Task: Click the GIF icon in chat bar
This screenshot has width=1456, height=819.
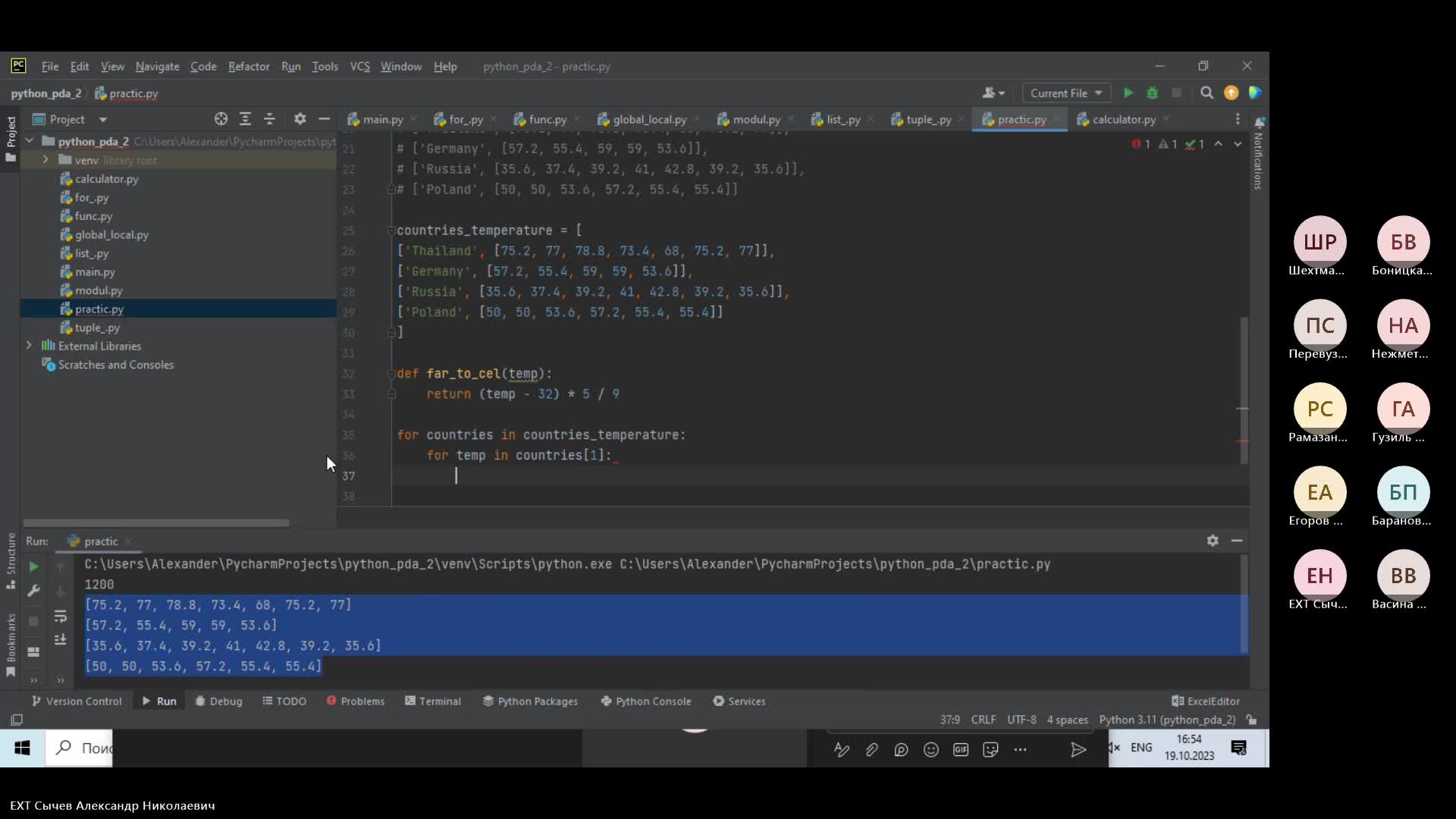Action: coord(961,750)
